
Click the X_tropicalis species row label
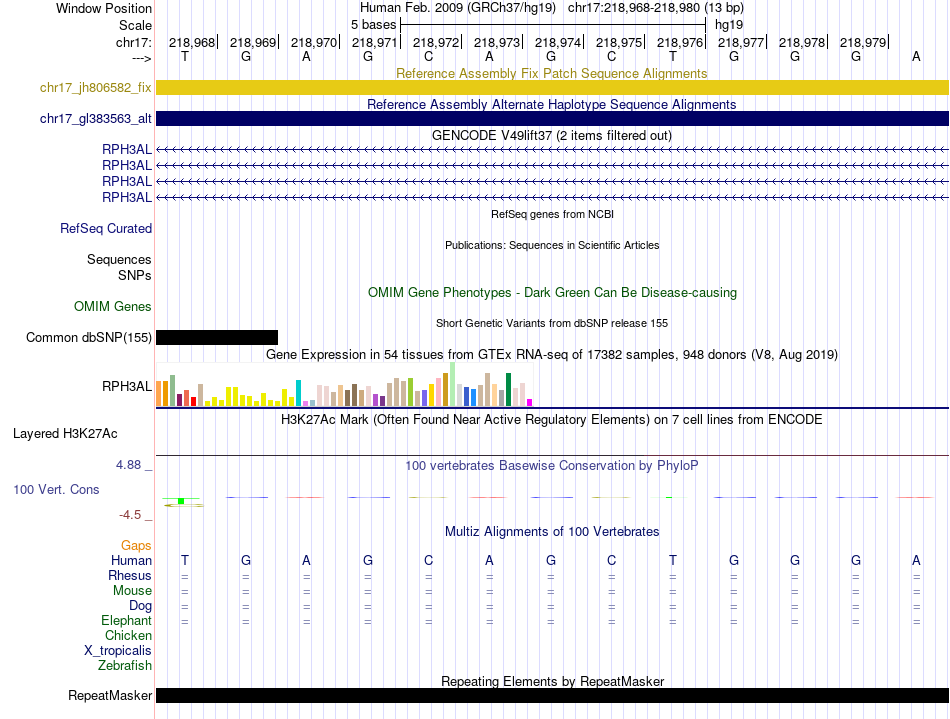pos(118,651)
